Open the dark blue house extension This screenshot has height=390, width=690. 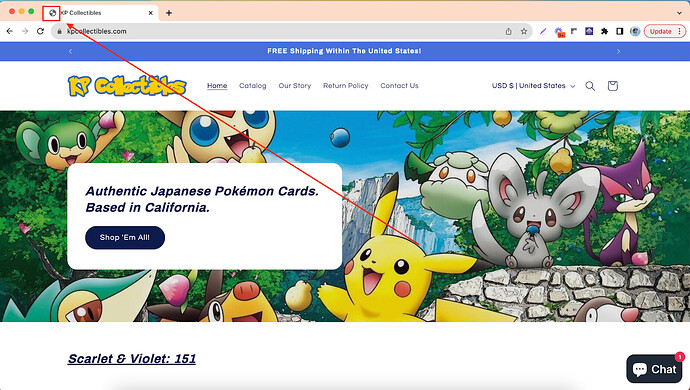coord(589,31)
